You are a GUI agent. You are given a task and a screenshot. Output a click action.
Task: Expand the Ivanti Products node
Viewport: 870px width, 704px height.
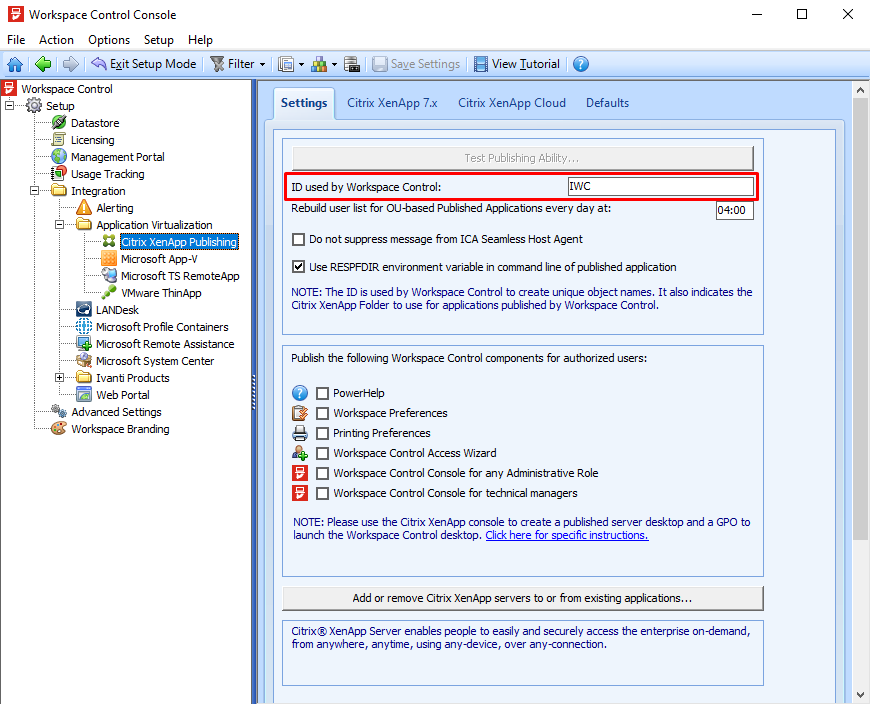tap(59, 378)
